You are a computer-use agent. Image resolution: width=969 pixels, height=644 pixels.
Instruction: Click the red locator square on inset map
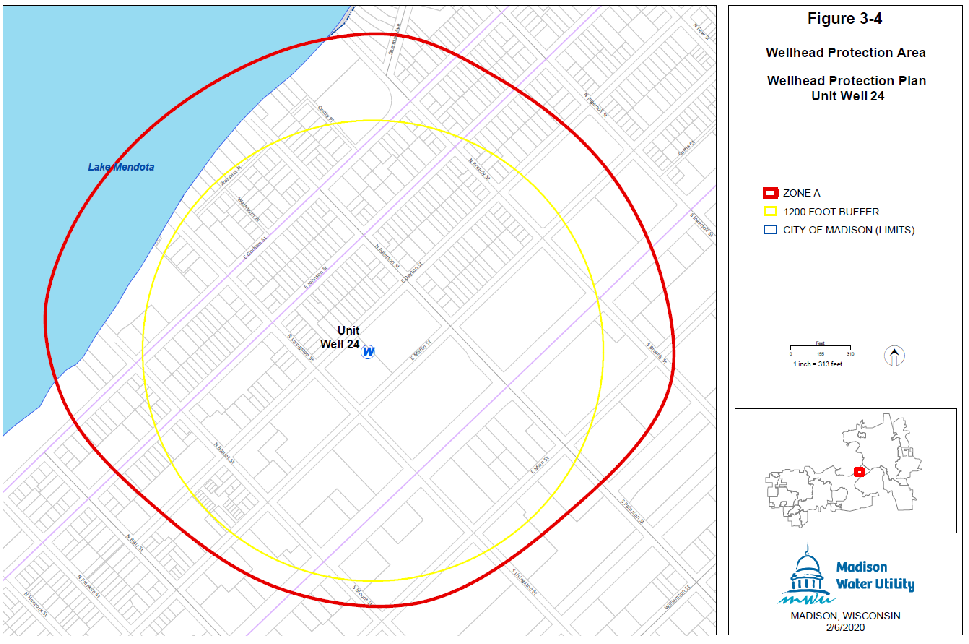tap(859, 471)
